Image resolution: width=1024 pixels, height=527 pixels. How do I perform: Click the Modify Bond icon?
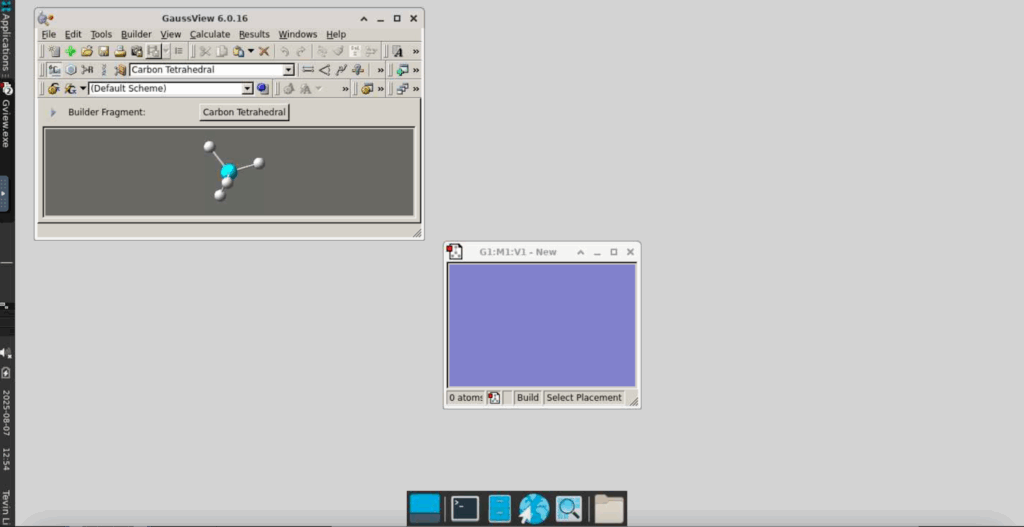[x=308, y=70]
